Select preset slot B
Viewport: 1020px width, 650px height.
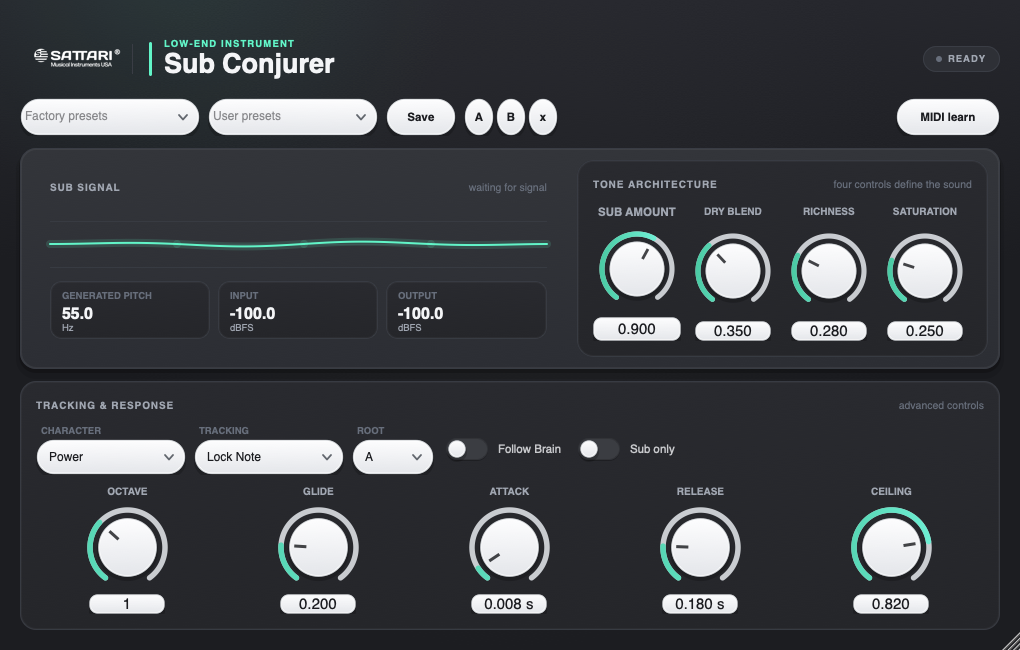(x=511, y=117)
